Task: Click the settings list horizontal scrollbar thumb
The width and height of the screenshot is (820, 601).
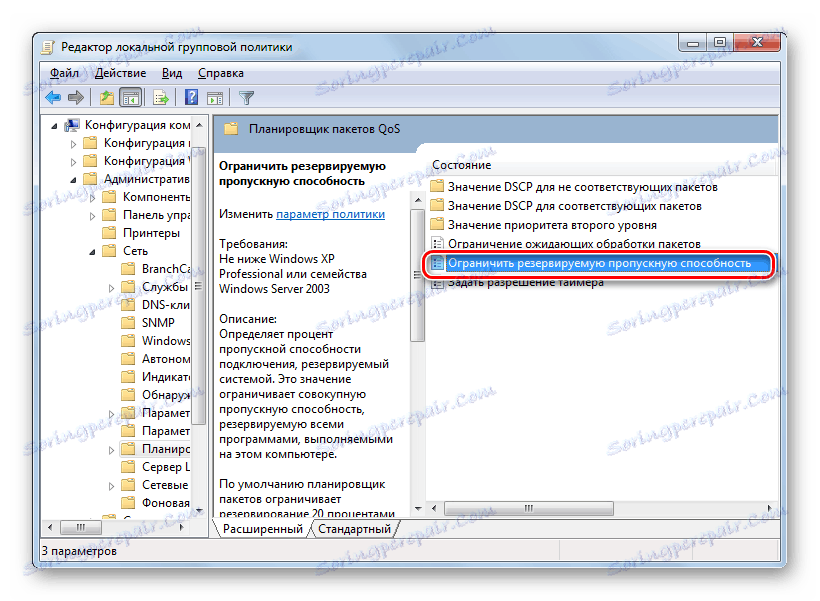Action: click(x=529, y=508)
